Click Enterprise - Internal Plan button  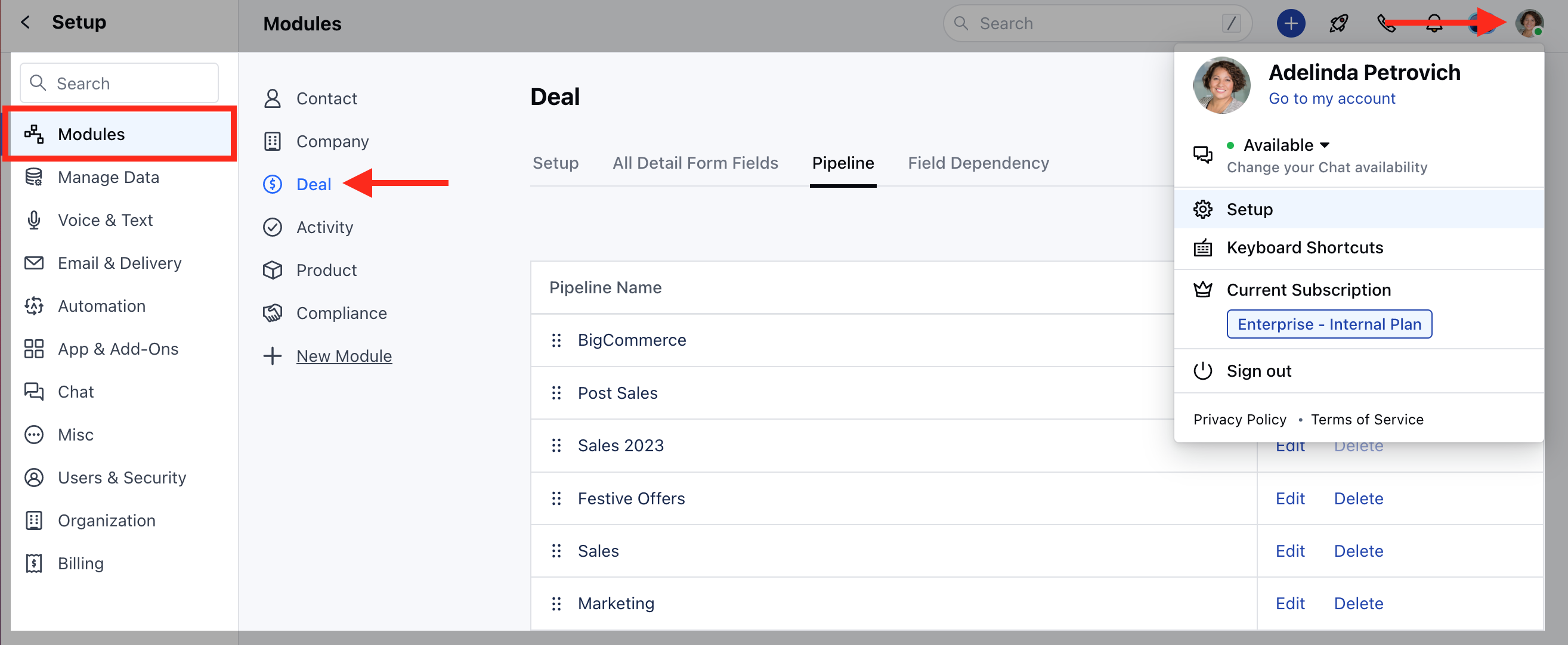1329,324
